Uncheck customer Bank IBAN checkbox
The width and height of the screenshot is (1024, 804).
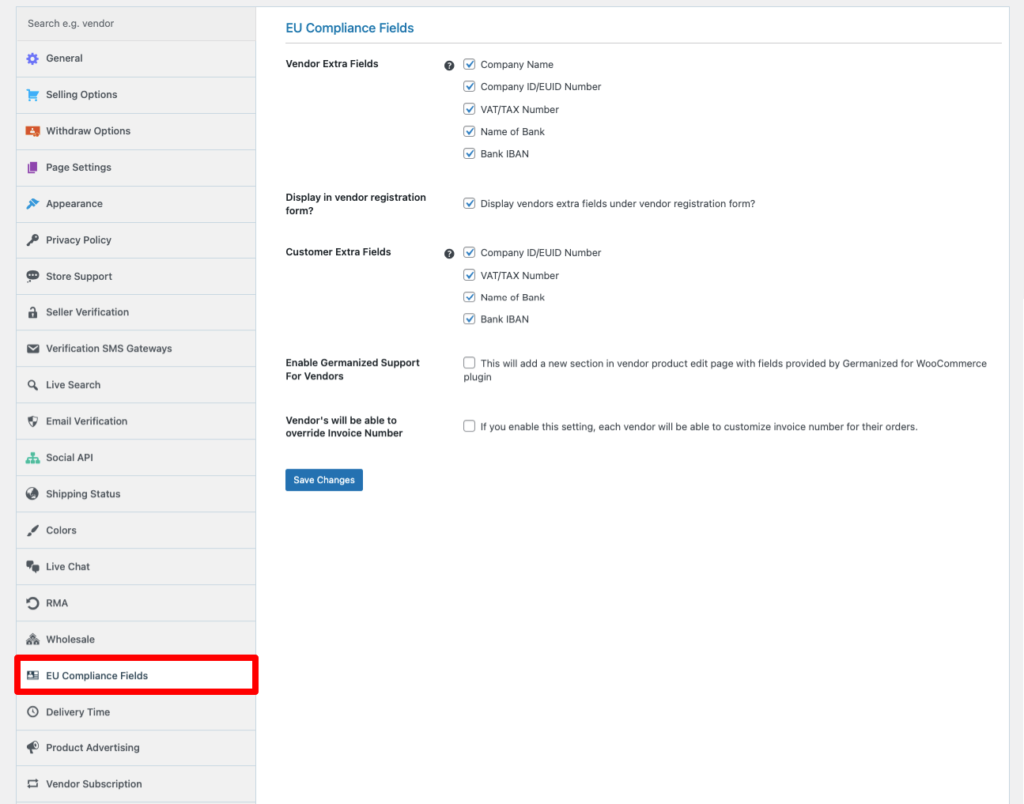click(469, 319)
